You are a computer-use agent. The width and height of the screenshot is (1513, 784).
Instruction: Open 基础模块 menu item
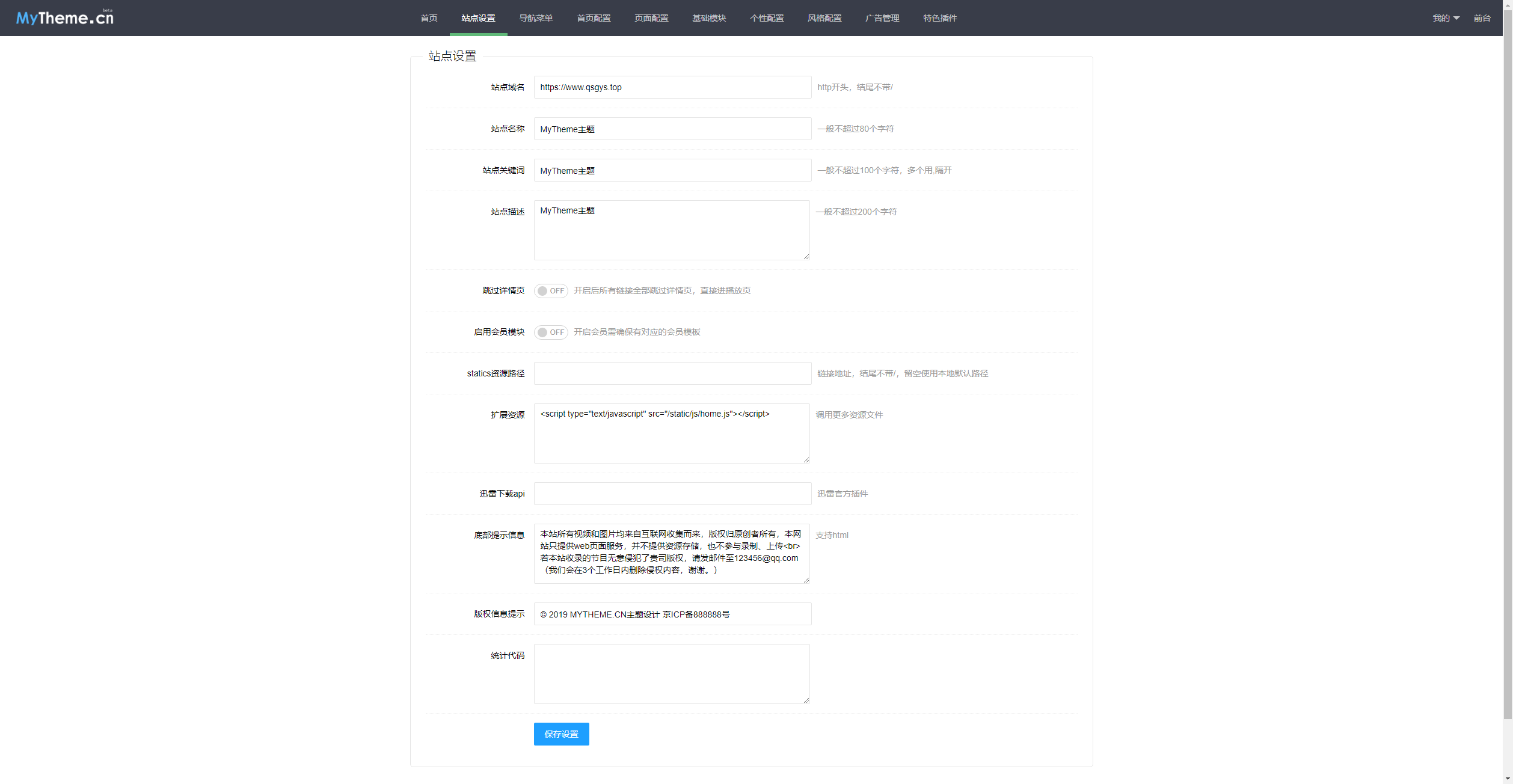coord(709,18)
